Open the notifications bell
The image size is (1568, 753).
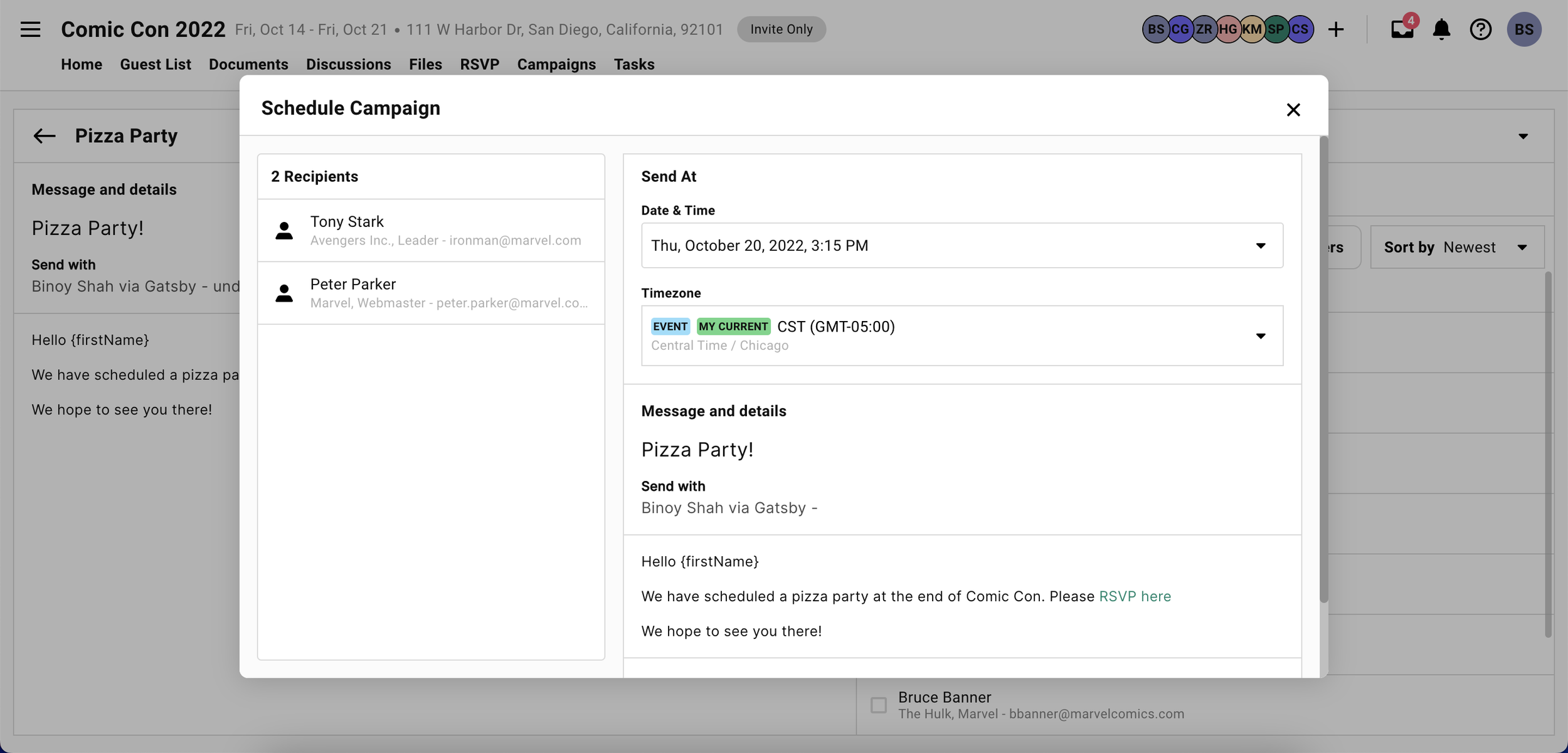click(x=1441, y=29)
